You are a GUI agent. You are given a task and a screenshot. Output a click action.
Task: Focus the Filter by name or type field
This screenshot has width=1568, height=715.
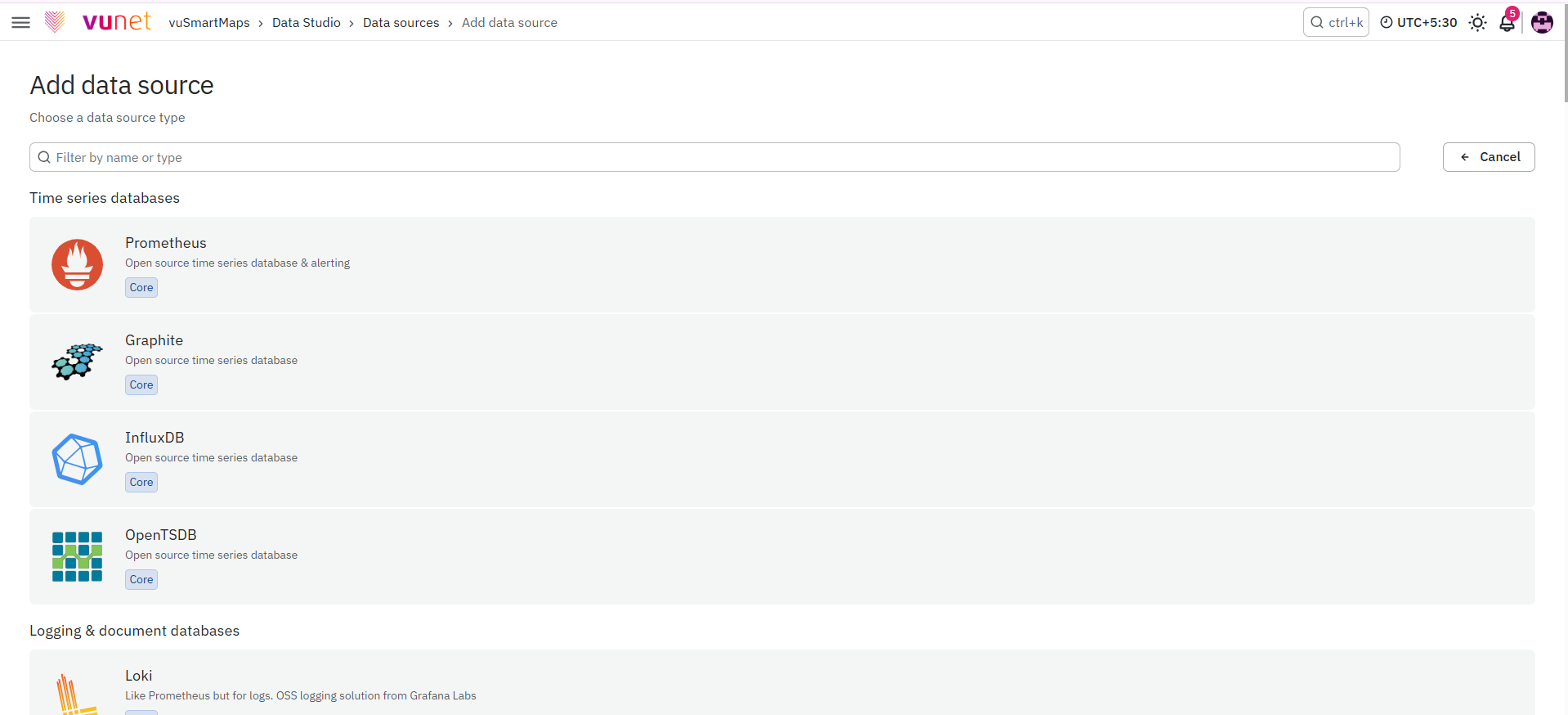[x=715, y=157]
